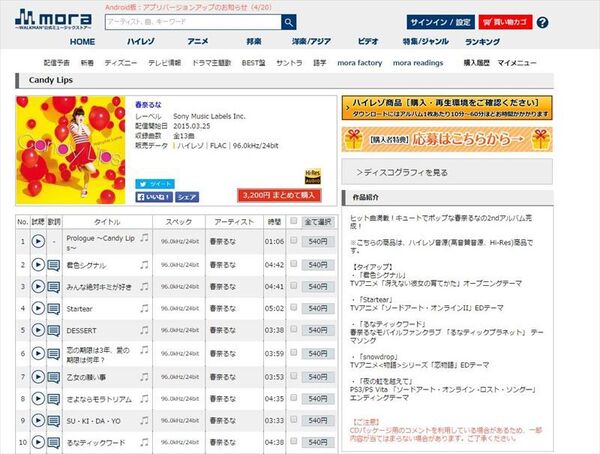Screen dimensions: 600x454
Task: Check the box for DESSERT
Action: (x=293, y=329)
